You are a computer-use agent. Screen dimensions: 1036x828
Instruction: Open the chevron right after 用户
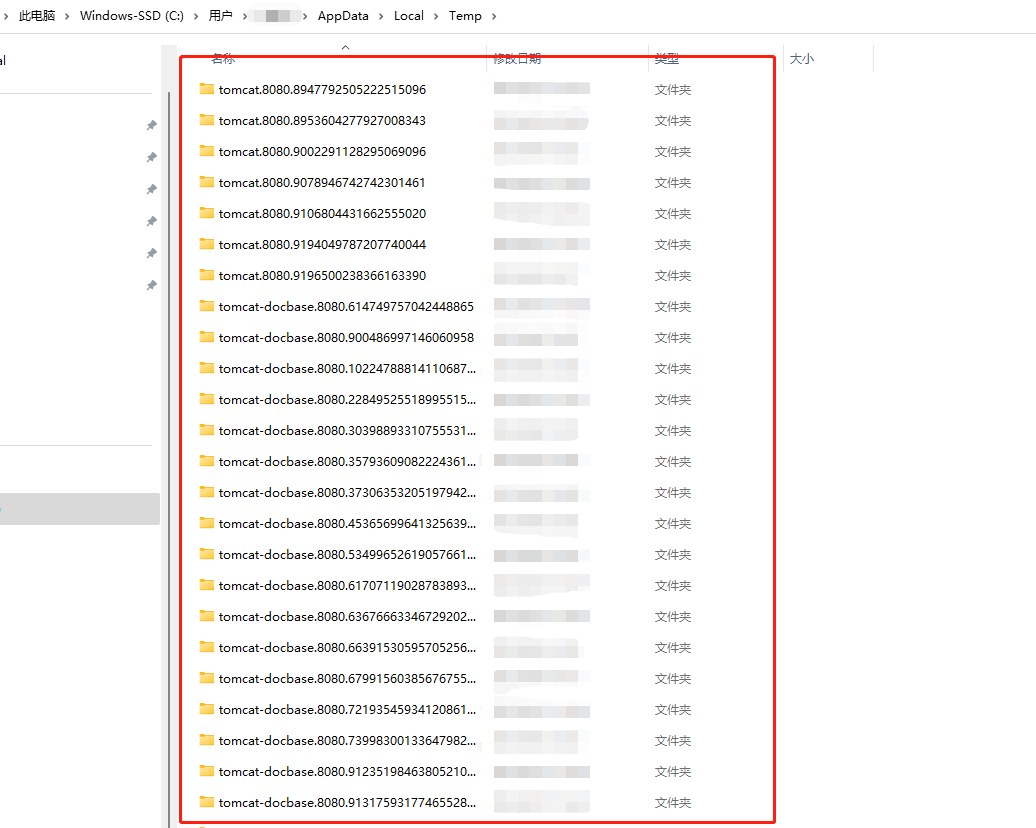coord(244,17)
